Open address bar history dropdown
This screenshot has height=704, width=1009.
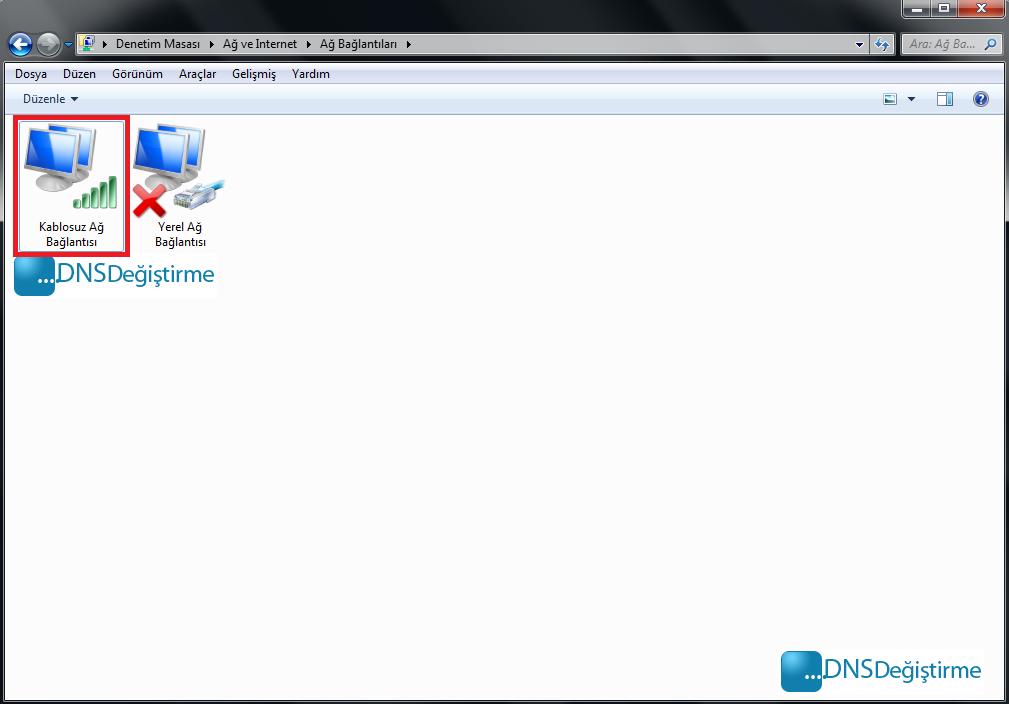click(x=859, y=44)
